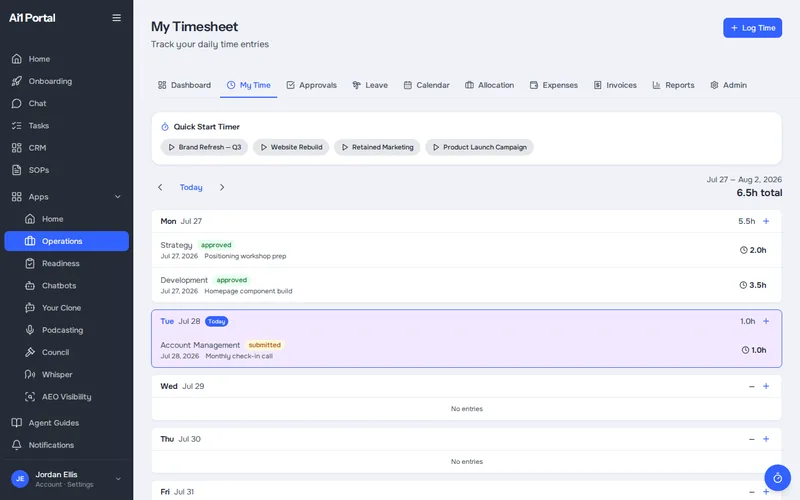Image resolution: width=800 pixels, height=500 pixels.
Task: Click the Al Portal logo
Action: click(32, 18)
